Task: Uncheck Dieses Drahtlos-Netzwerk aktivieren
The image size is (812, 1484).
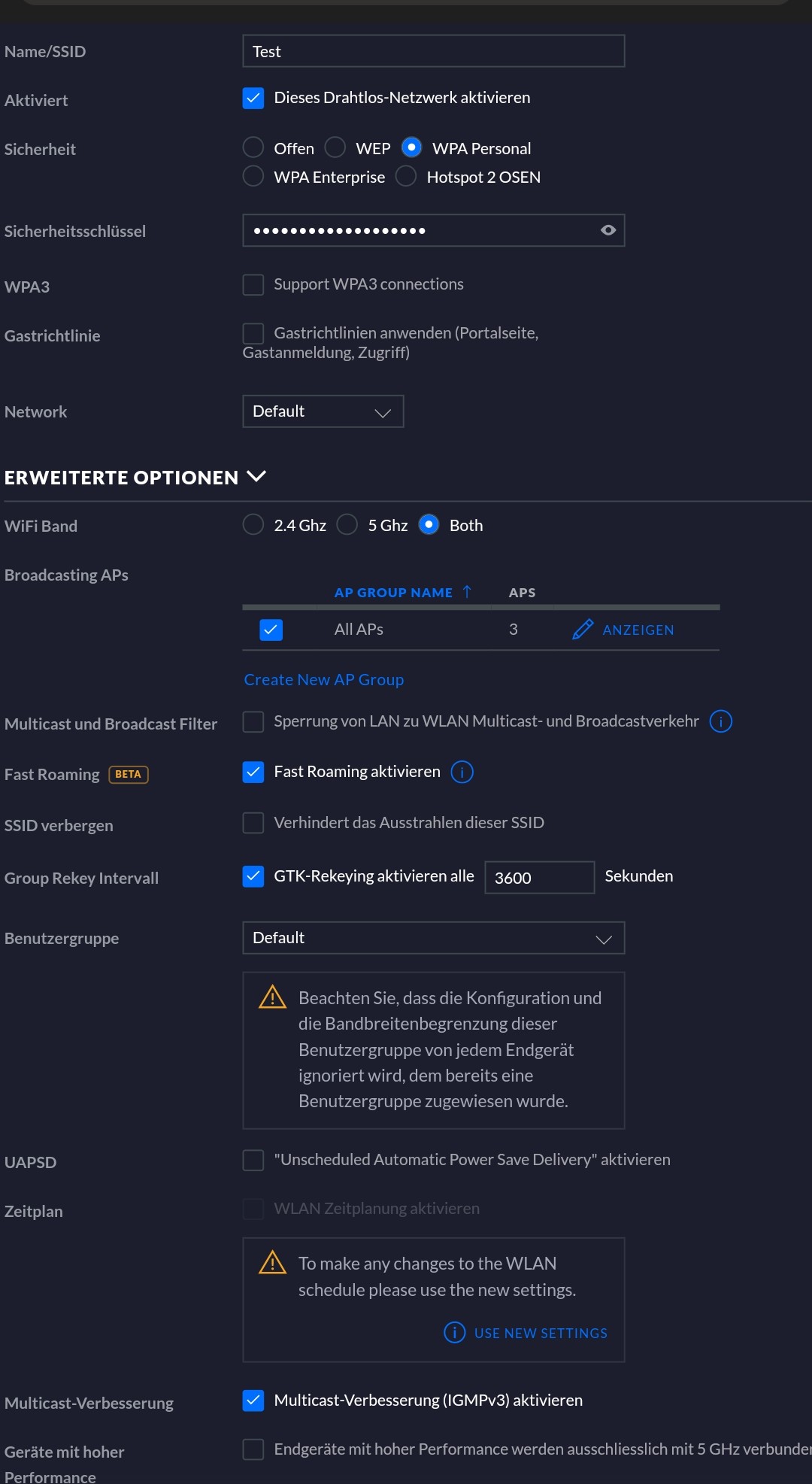Action: [x=253, y=98]
